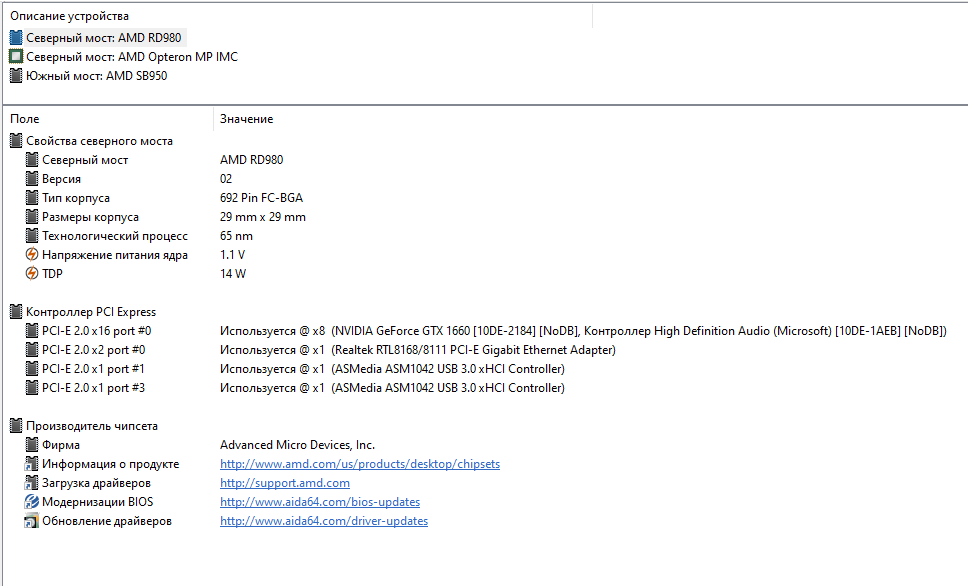The width and height of the screenshot is (968, 586).
Task: Select Северный мост: AMD Opteron MP IMC
Action: 131,57
